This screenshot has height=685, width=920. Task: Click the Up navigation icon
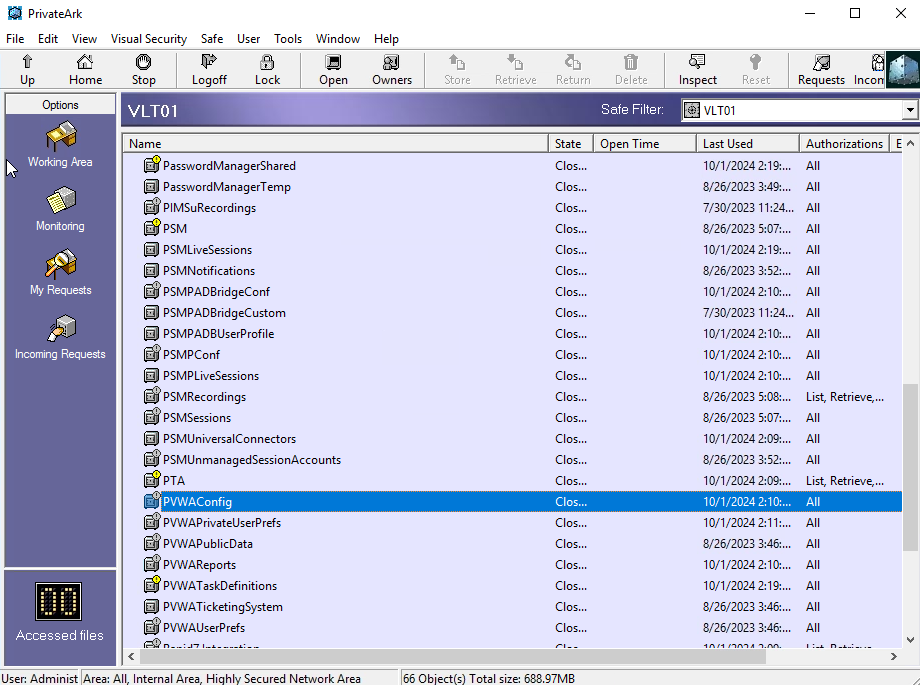[x=27, y=69]
